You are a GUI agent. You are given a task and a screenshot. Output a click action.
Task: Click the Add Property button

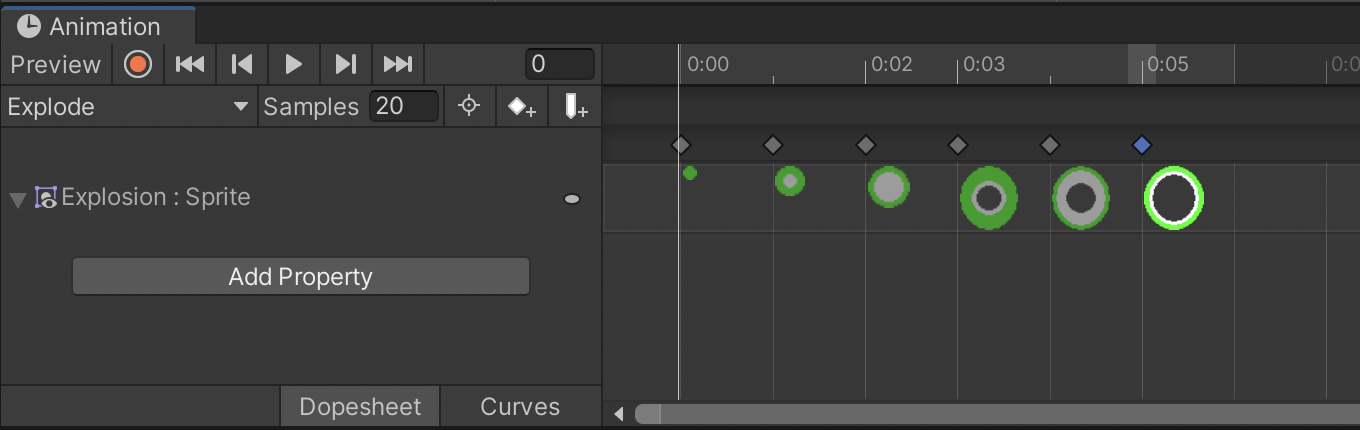pos(300,277)
